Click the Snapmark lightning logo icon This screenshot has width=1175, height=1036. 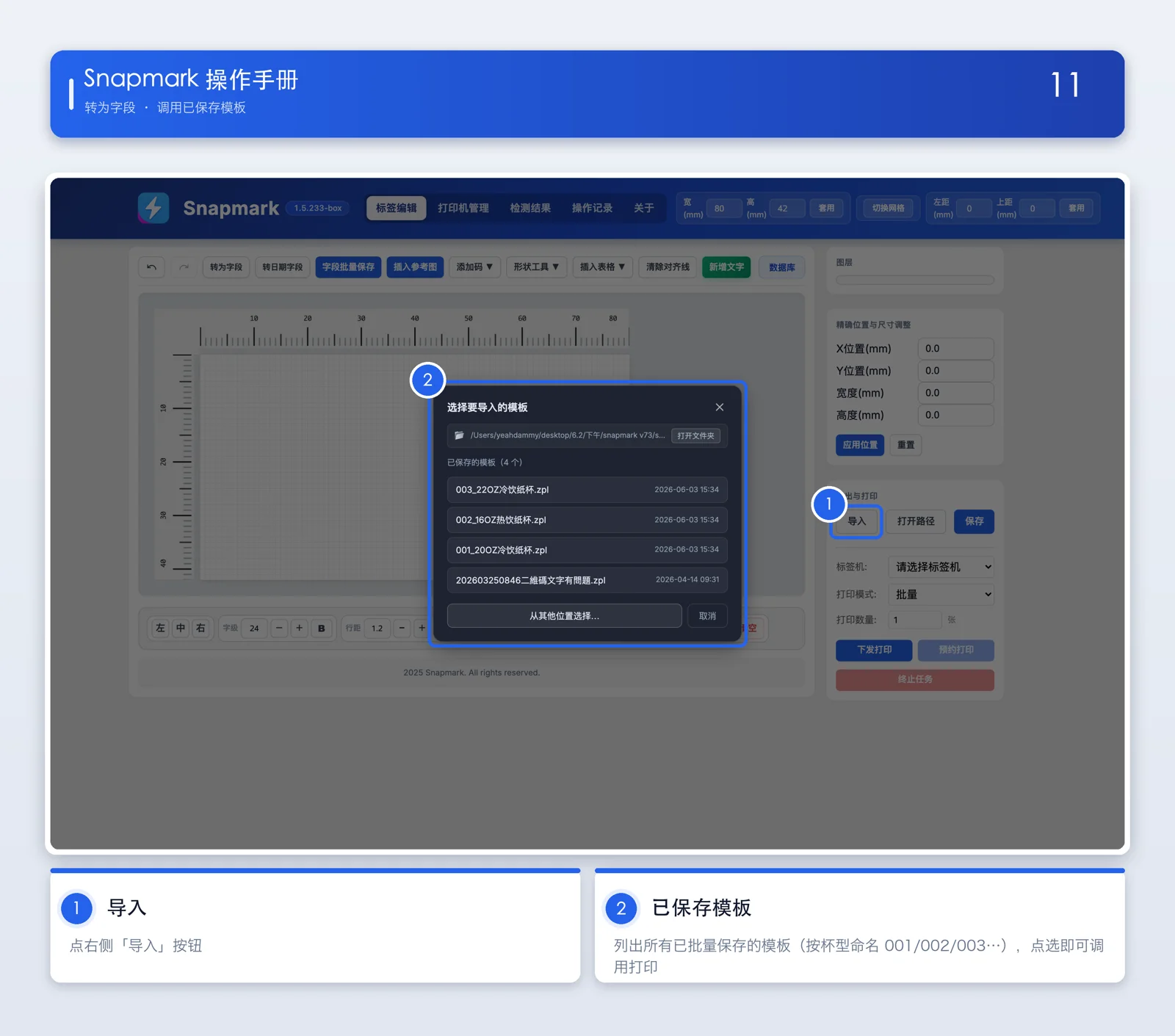pyautogui.click(x=153, y=208)
